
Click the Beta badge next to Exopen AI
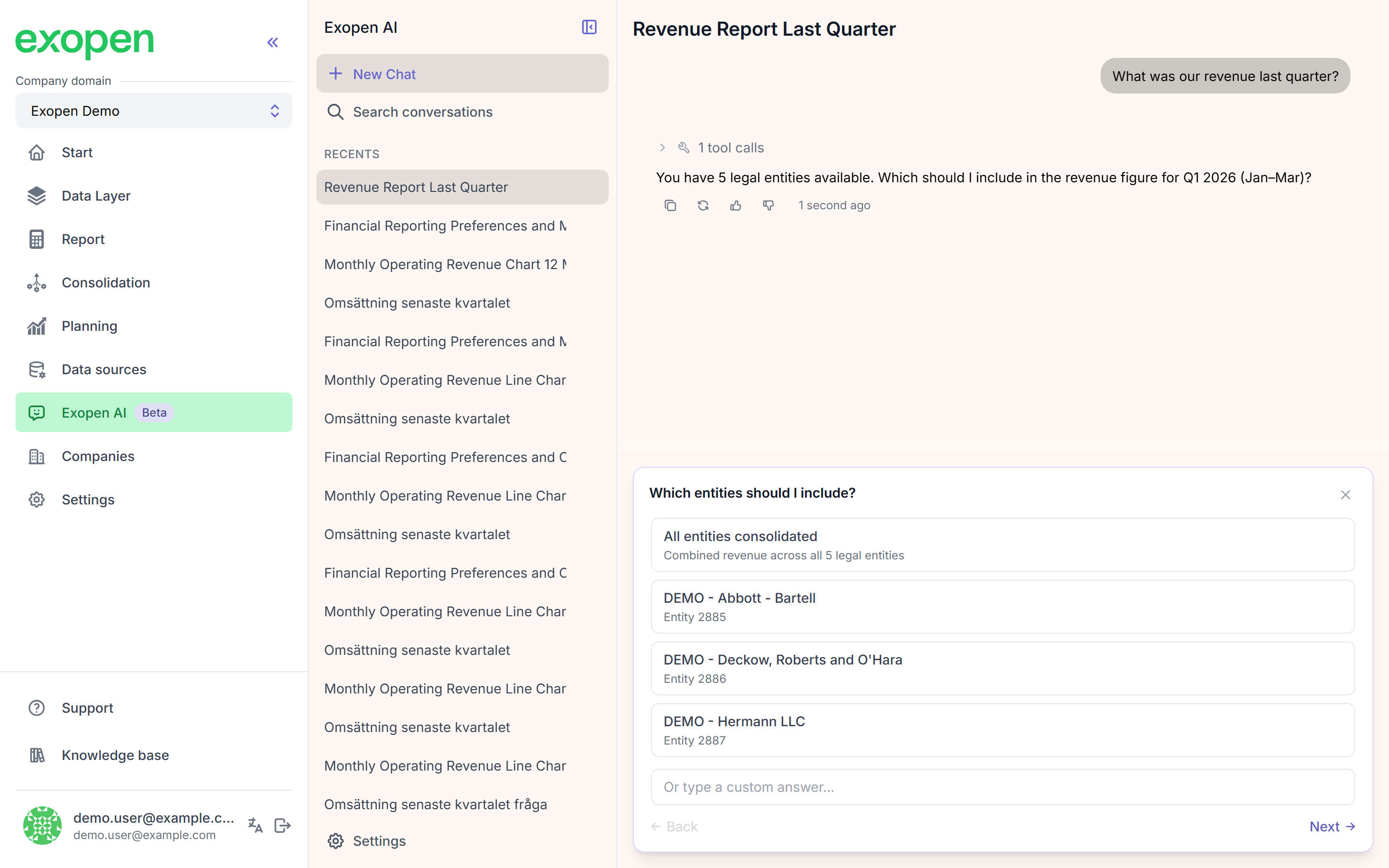tap(154, 413)
